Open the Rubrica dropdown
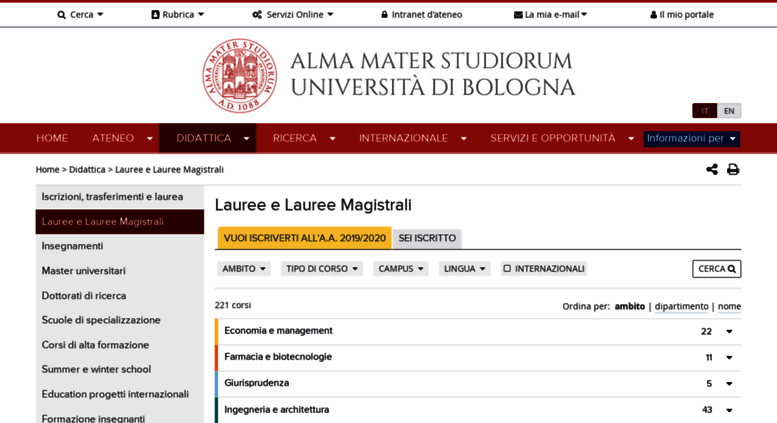The width and height of the screenshot is (777, 423). pos(177,14)
